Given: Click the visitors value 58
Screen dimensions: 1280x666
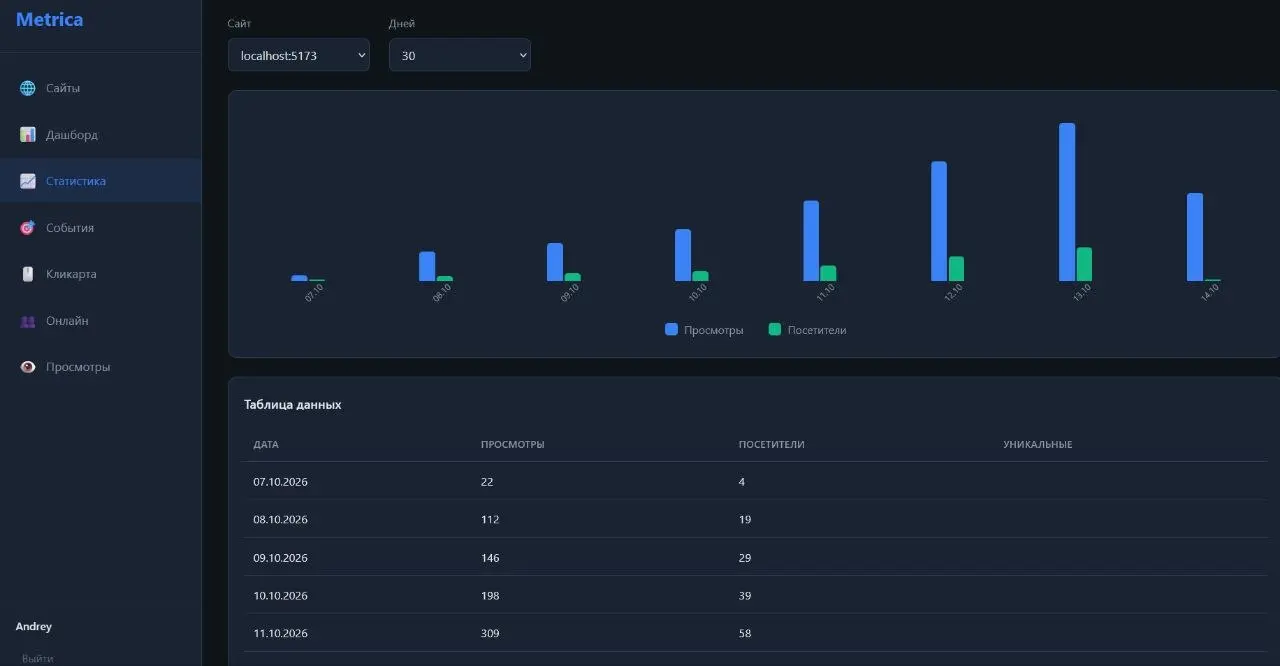Looking at the screenshot, I should pyautogui.click(x=745, y=634).
